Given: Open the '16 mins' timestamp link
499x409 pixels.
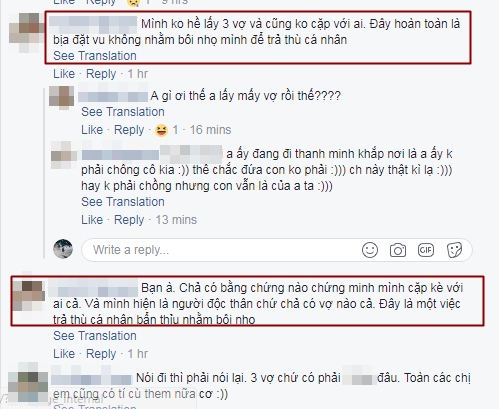Looking at the screenshot, I should (x=210, y=130).
